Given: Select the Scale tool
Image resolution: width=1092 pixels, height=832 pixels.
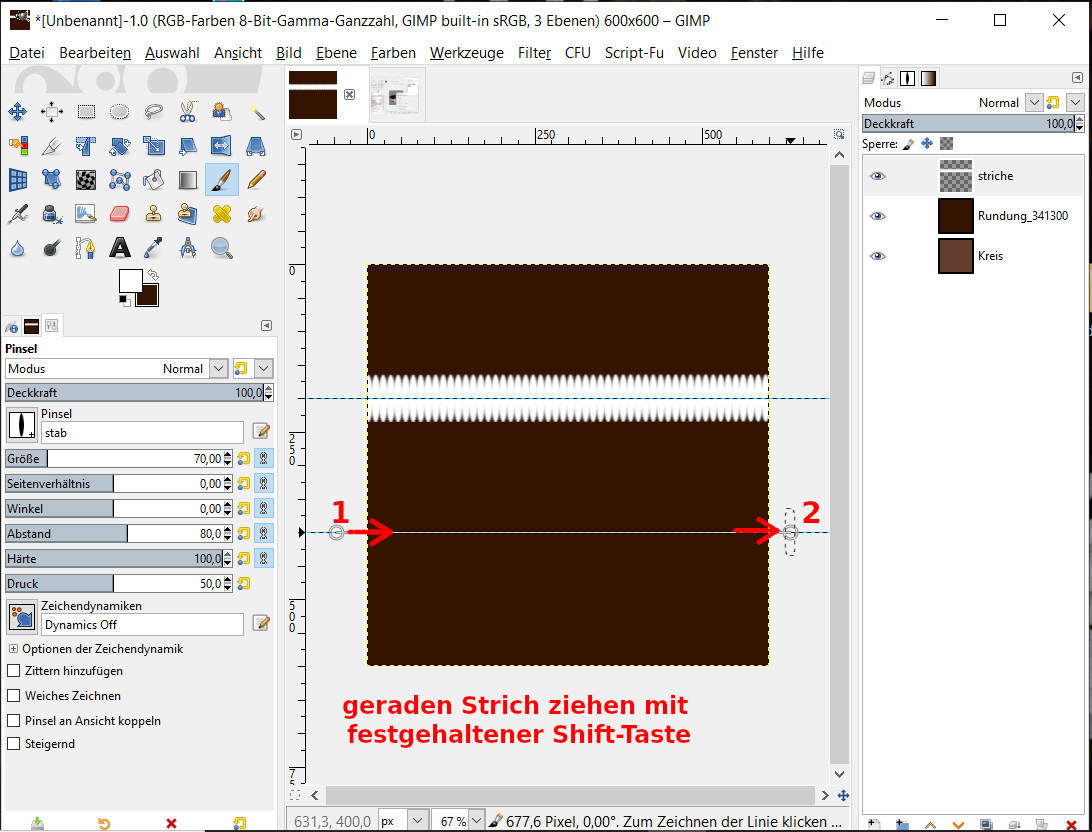Looking at the screenshot, I should [154, 146].
